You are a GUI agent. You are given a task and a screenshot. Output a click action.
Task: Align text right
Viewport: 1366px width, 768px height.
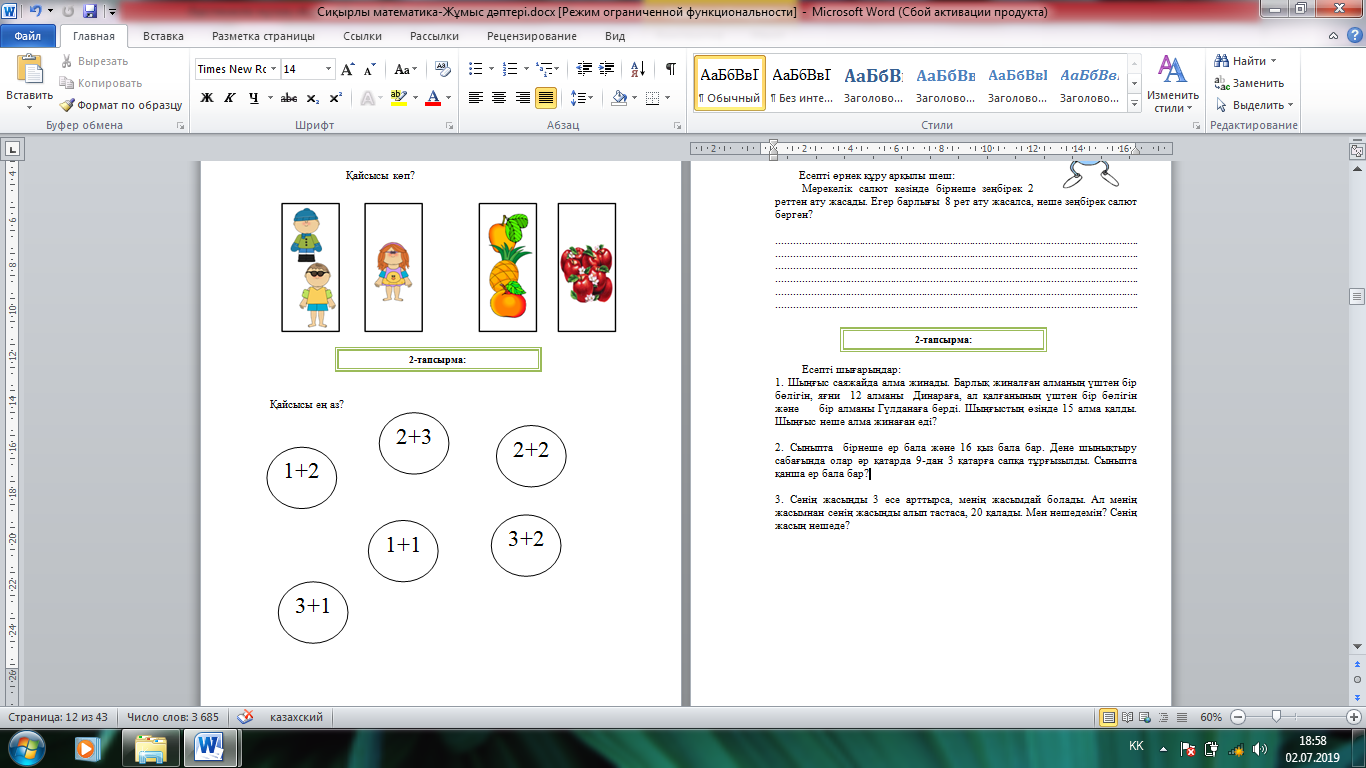(x=522, y=98)
